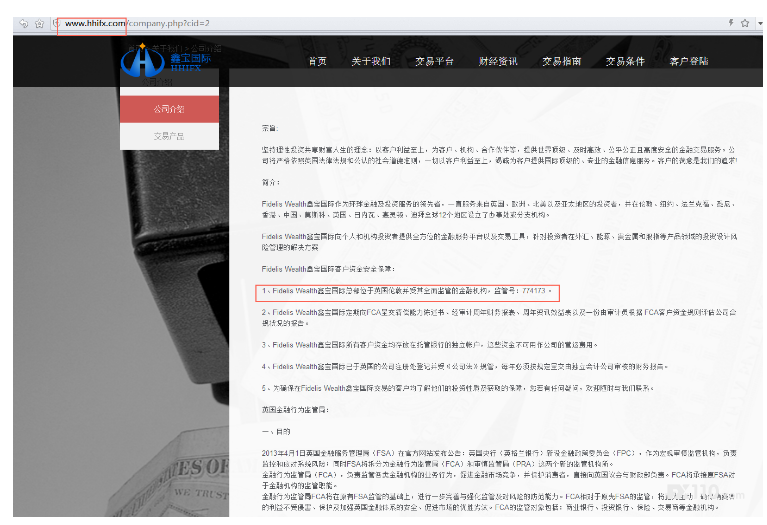
Task: Select the 交易产品 sidebar item
Action: [169, 136]
